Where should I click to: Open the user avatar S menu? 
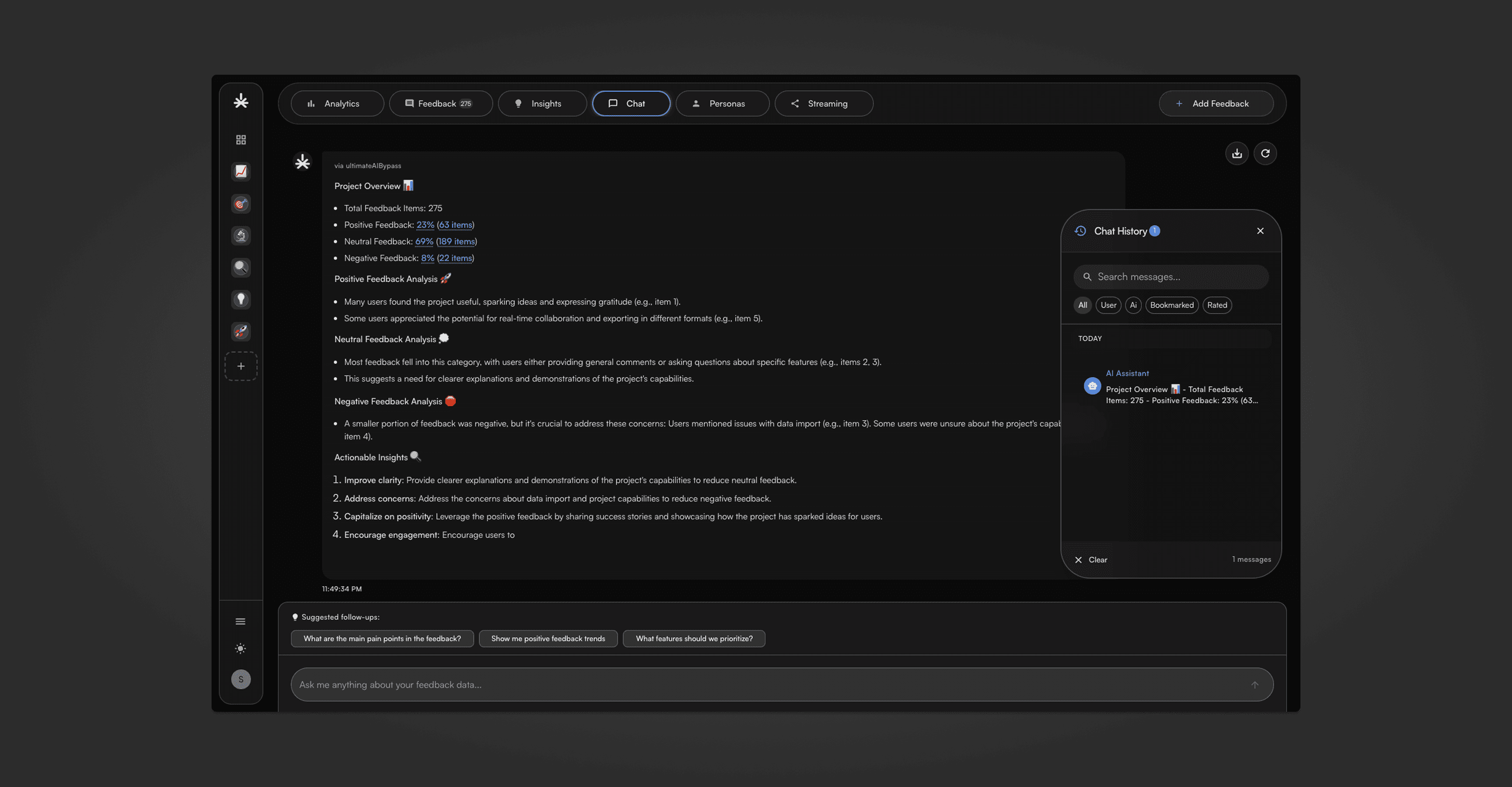[241, 679]
